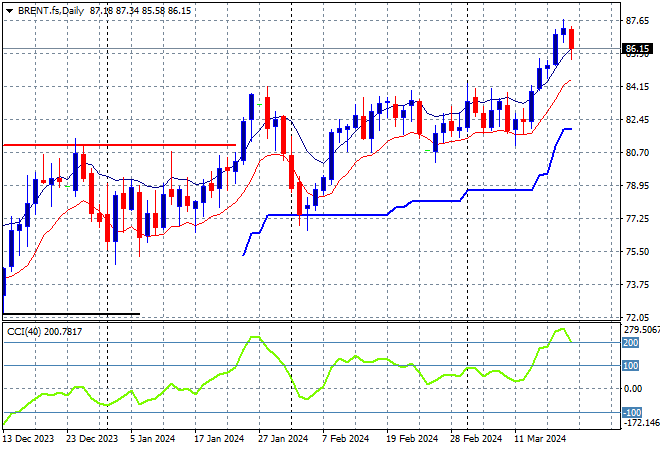Click the 5 Jan 2024 date label
Screen dimensions: 660x450
pyautogui.click(x=152, y=437)
